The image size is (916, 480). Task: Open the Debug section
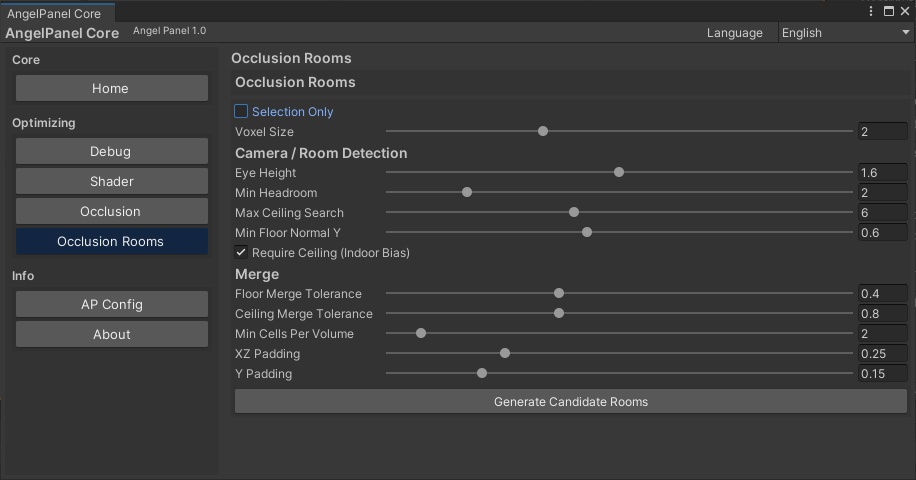(x=112, y=151)
